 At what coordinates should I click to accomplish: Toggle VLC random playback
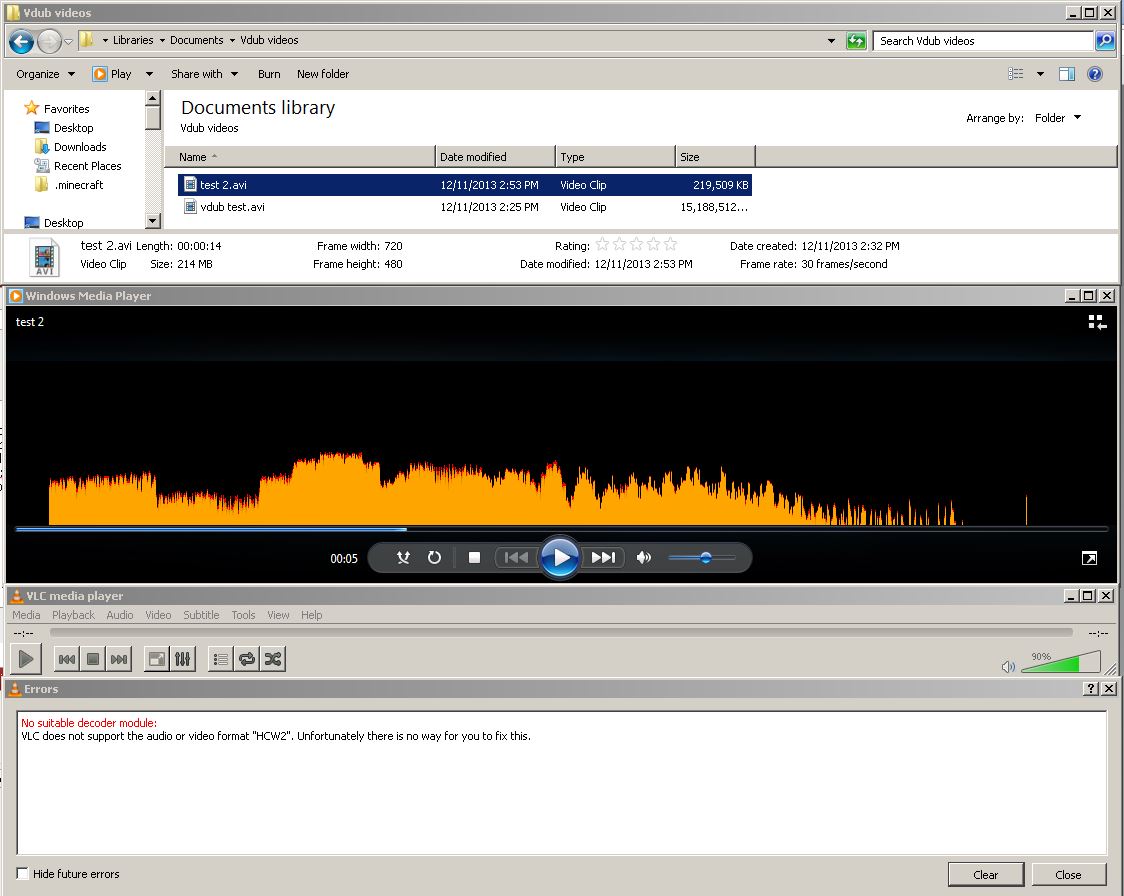coord(273,659)
